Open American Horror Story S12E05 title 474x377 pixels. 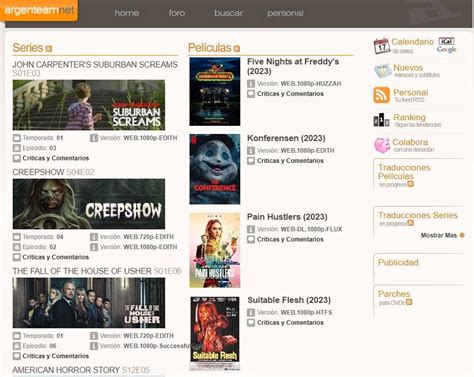pyautogui.click(x=81, y=370)
